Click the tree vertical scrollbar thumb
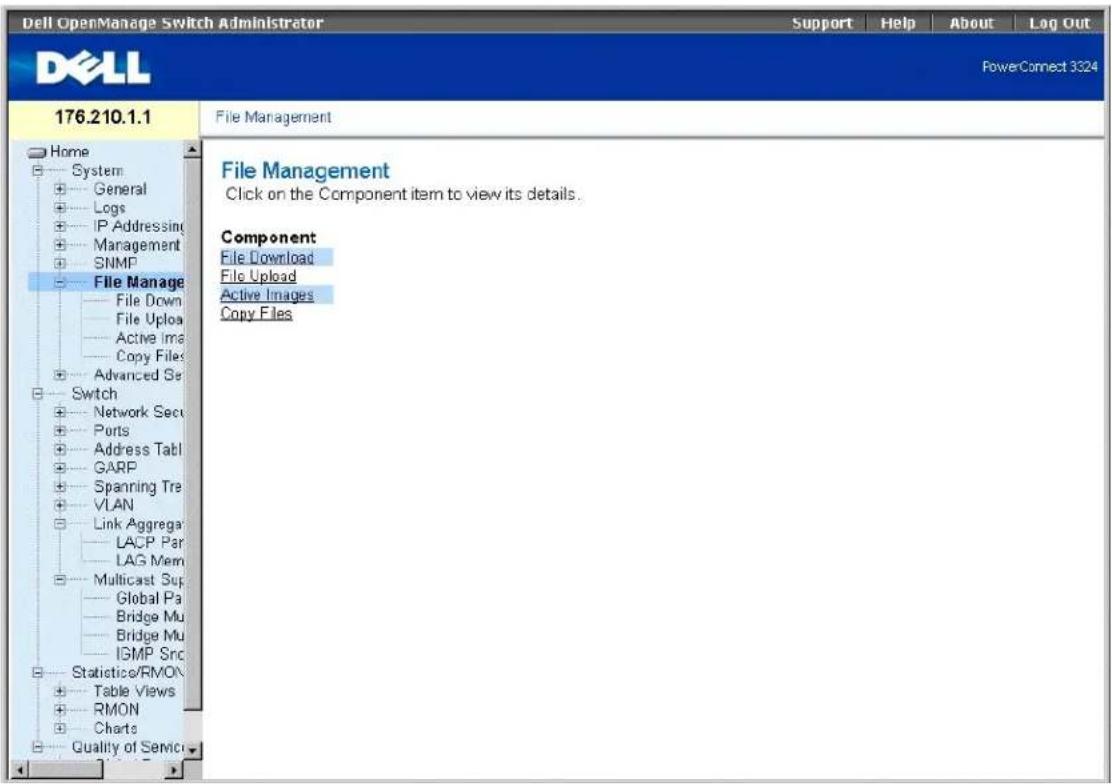Viewport: 1112px width, 784px height. pos(192,433)
